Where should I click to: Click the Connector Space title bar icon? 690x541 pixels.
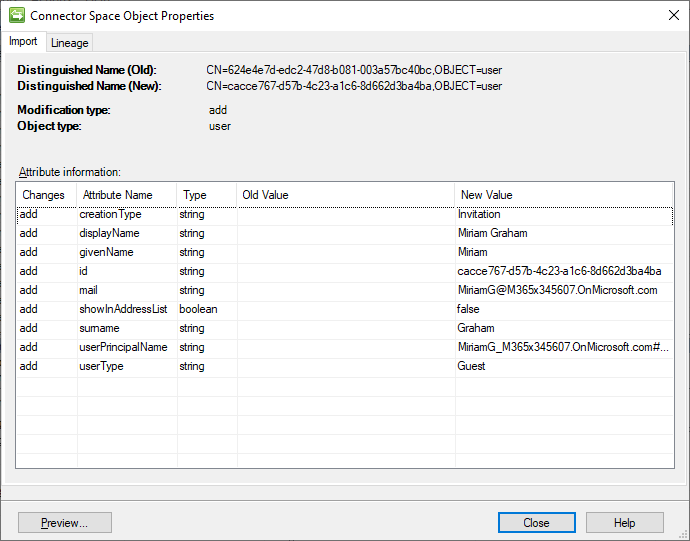tap(15, 16)
